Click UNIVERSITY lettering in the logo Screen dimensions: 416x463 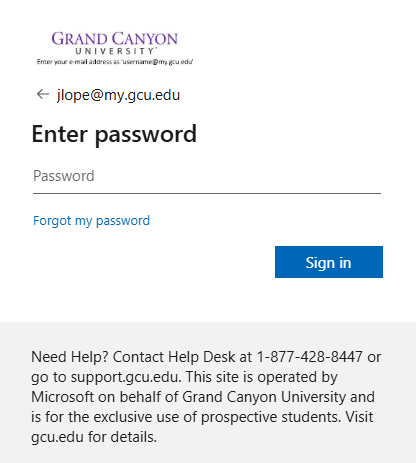coord(115,51)
